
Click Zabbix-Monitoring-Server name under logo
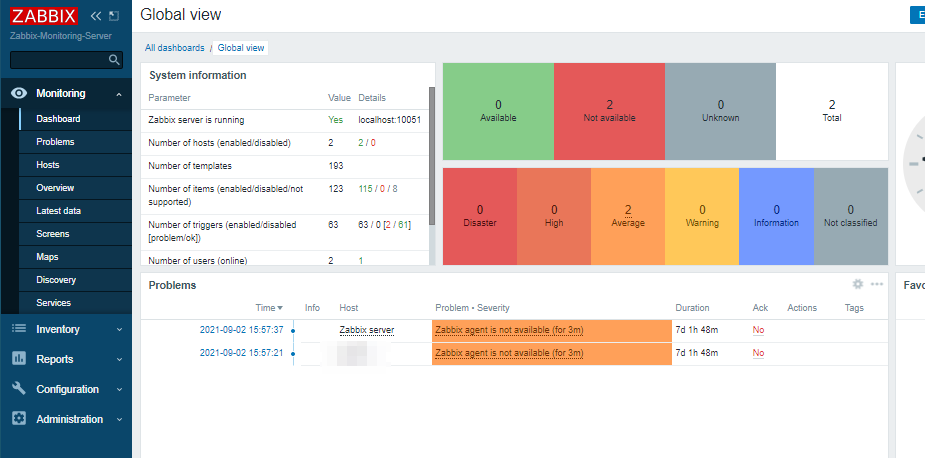click(61, 36)
